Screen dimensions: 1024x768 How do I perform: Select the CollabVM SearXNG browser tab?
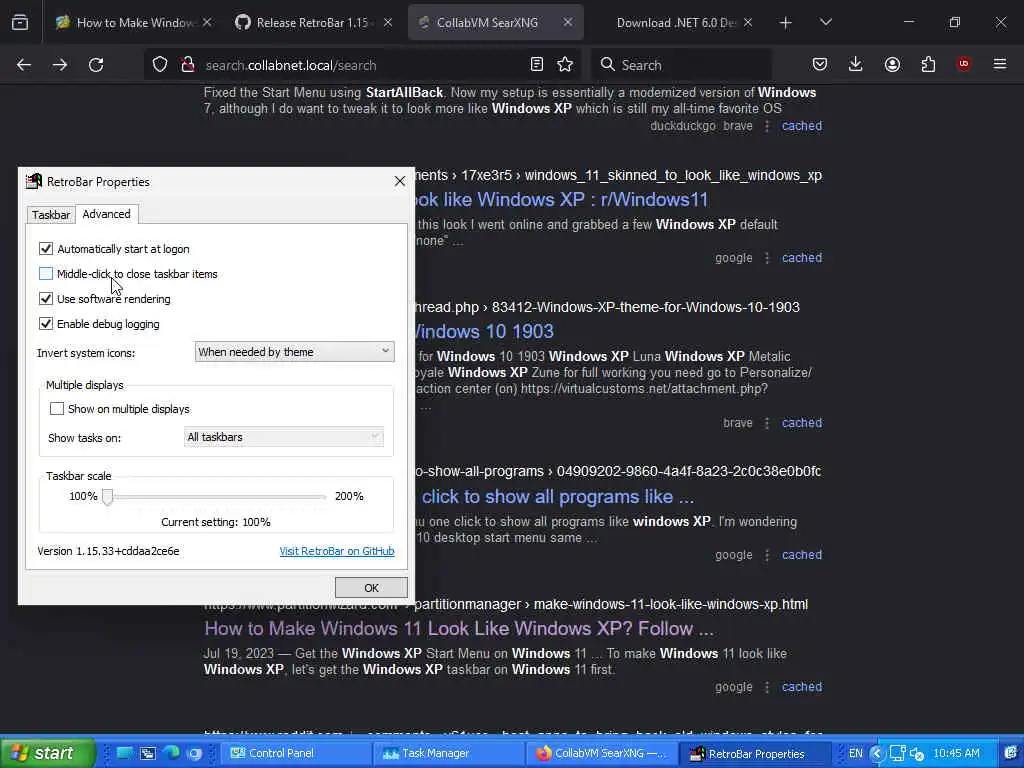487,22
